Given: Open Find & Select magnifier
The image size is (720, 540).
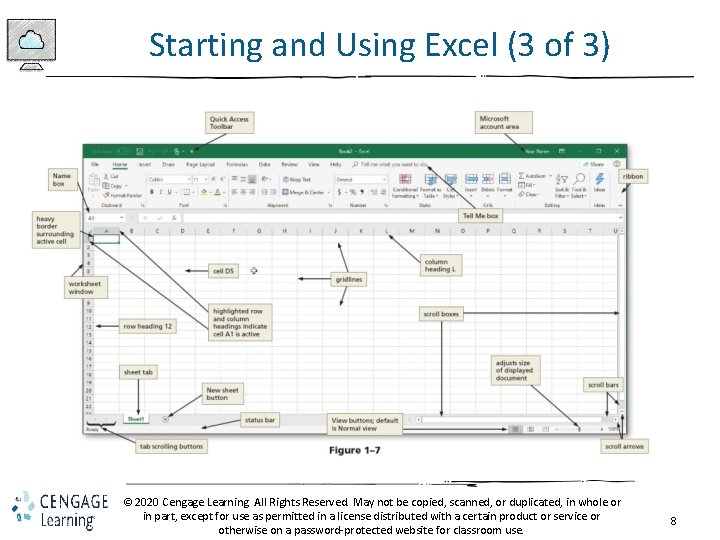Looking at the screenshot, I should (x=579, y=186).
